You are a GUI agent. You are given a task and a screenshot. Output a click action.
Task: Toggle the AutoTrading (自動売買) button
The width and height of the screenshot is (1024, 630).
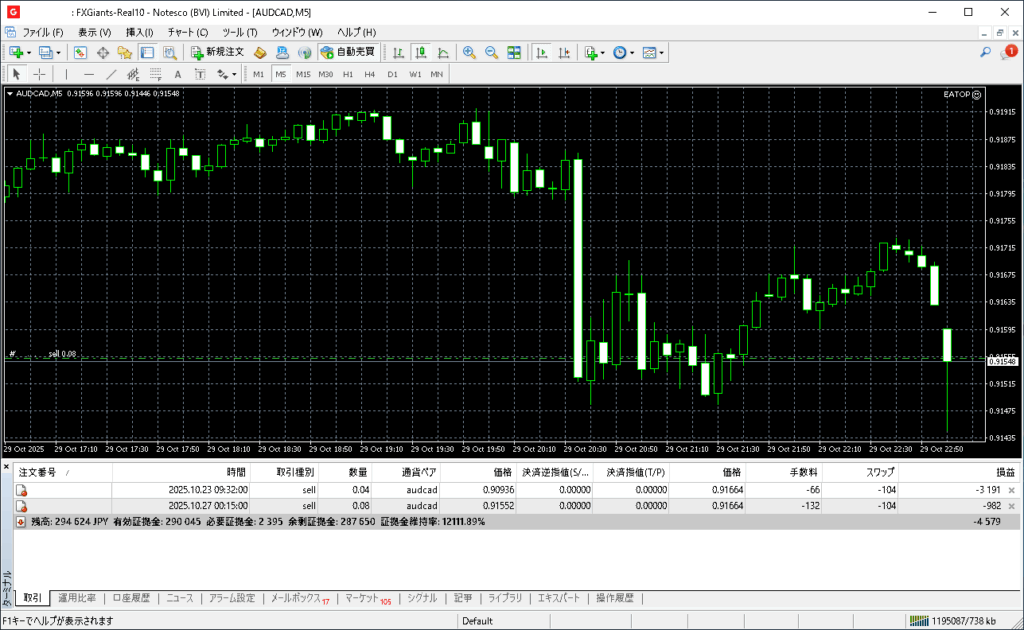347,52
